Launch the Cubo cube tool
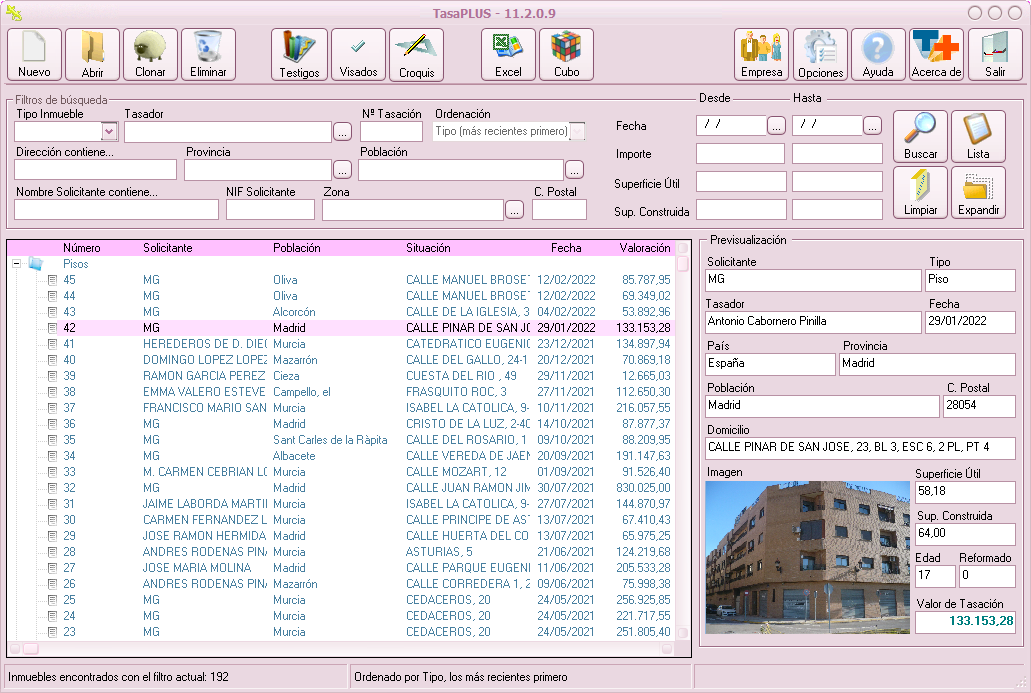Screen dimensions: 1031x693 click(x=566, y=54)
